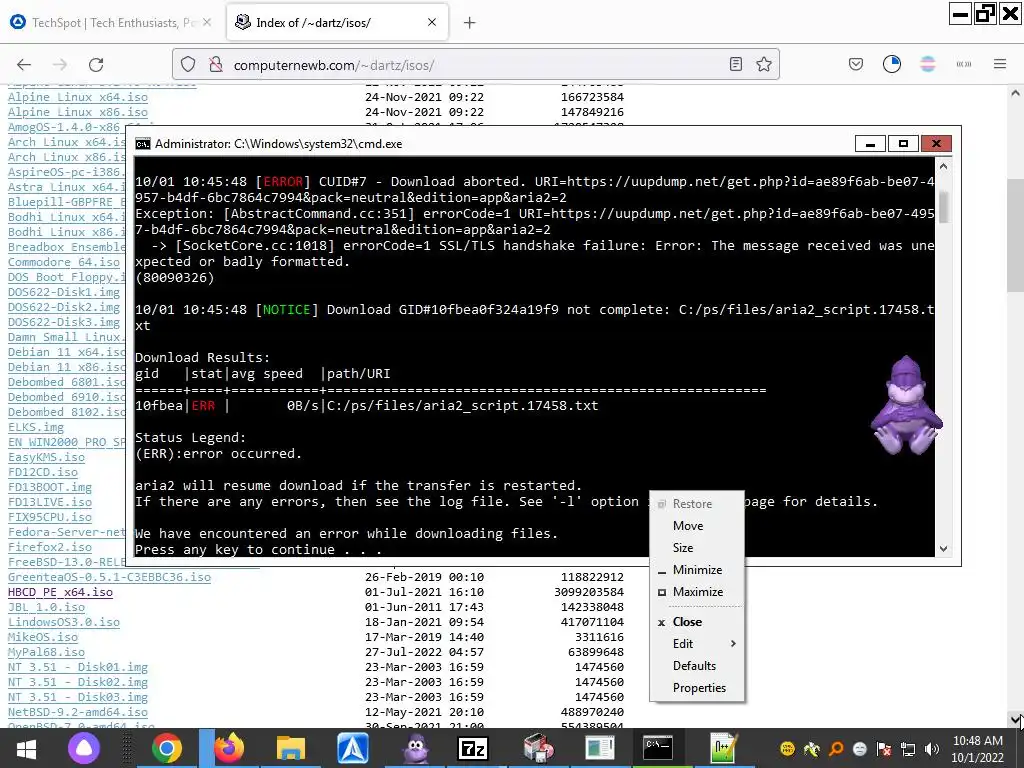The image size is (1024, 768).
Task: Switch to cmd.exe in the taskbar
Action: [x=658, y=748]
